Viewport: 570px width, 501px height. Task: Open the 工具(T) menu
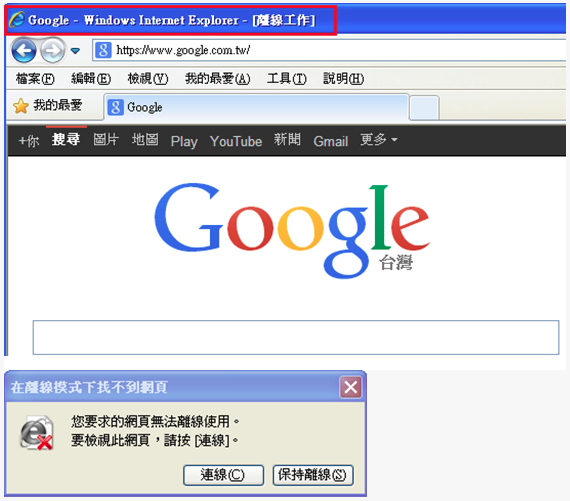[x=287, y=79]
